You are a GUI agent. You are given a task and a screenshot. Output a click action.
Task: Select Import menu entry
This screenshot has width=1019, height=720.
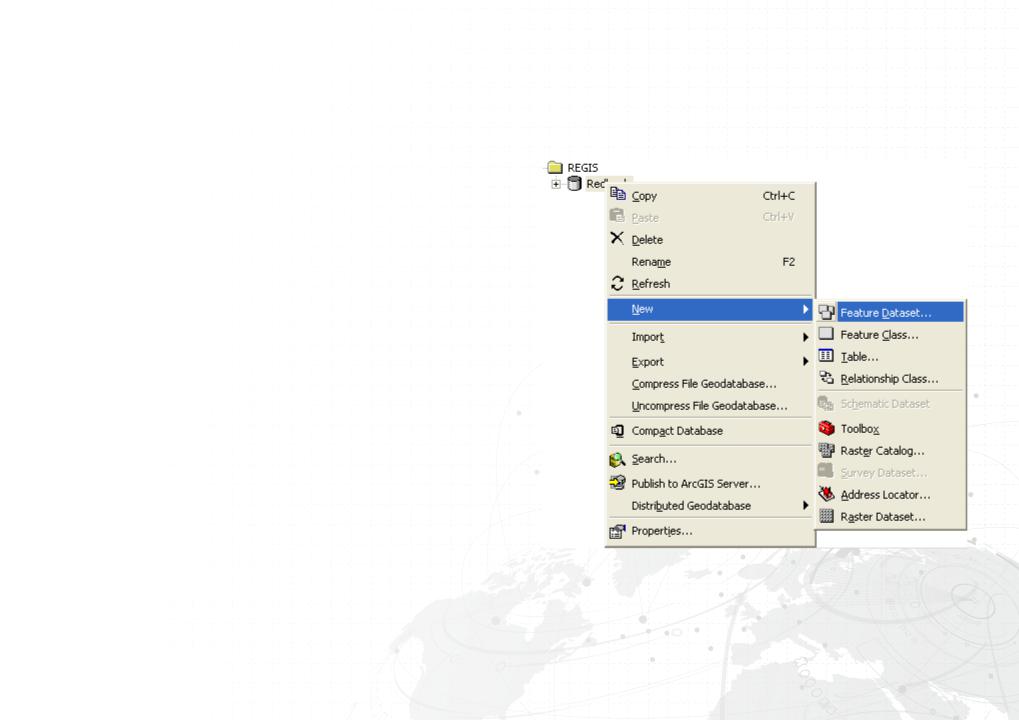[710, 337]
